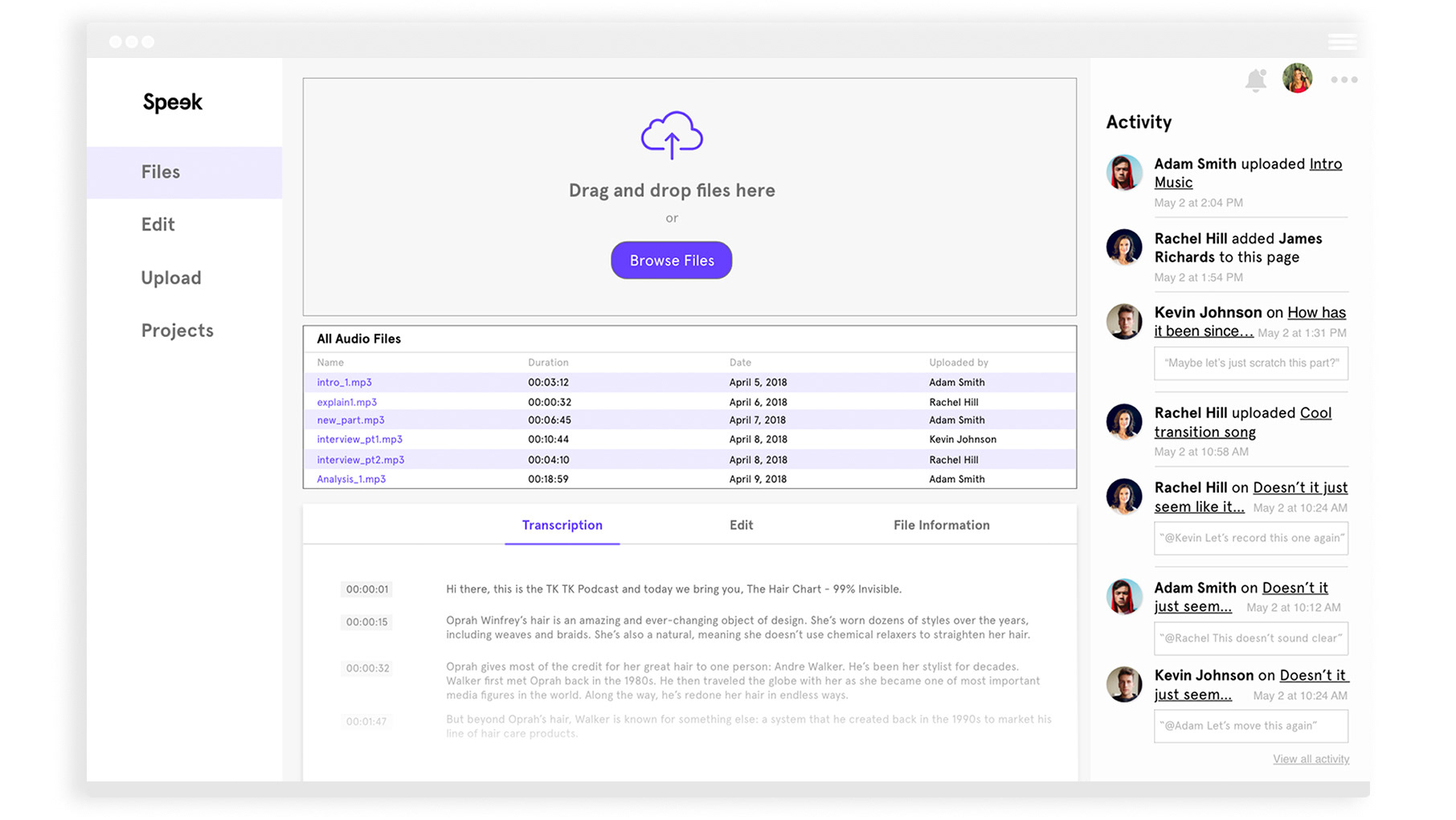Click View all activity link
Viewport: 1456px width, 820px height.
click(x=1311, y=759)
